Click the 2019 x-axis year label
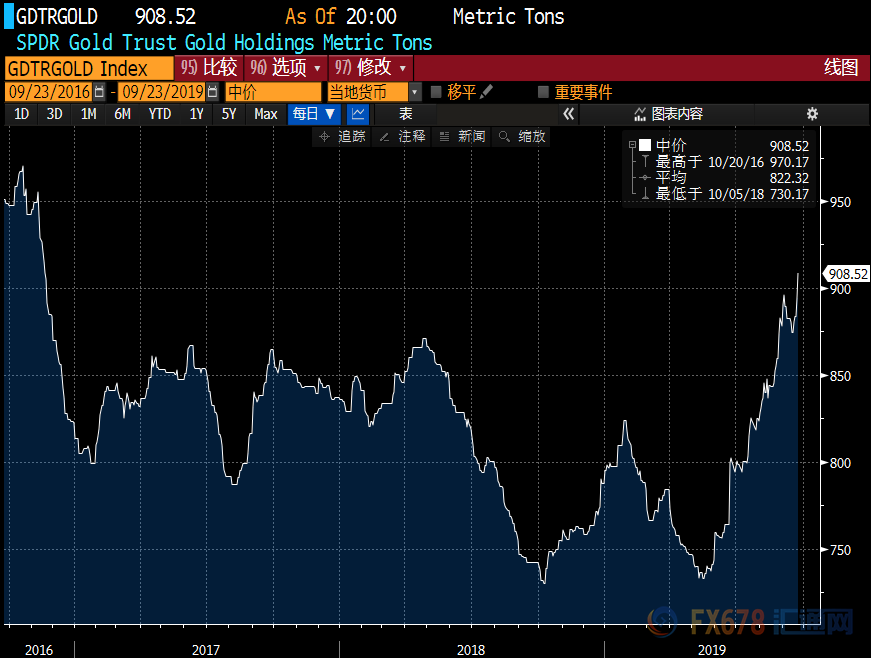 pyautogui.click(x=712, y=650)
